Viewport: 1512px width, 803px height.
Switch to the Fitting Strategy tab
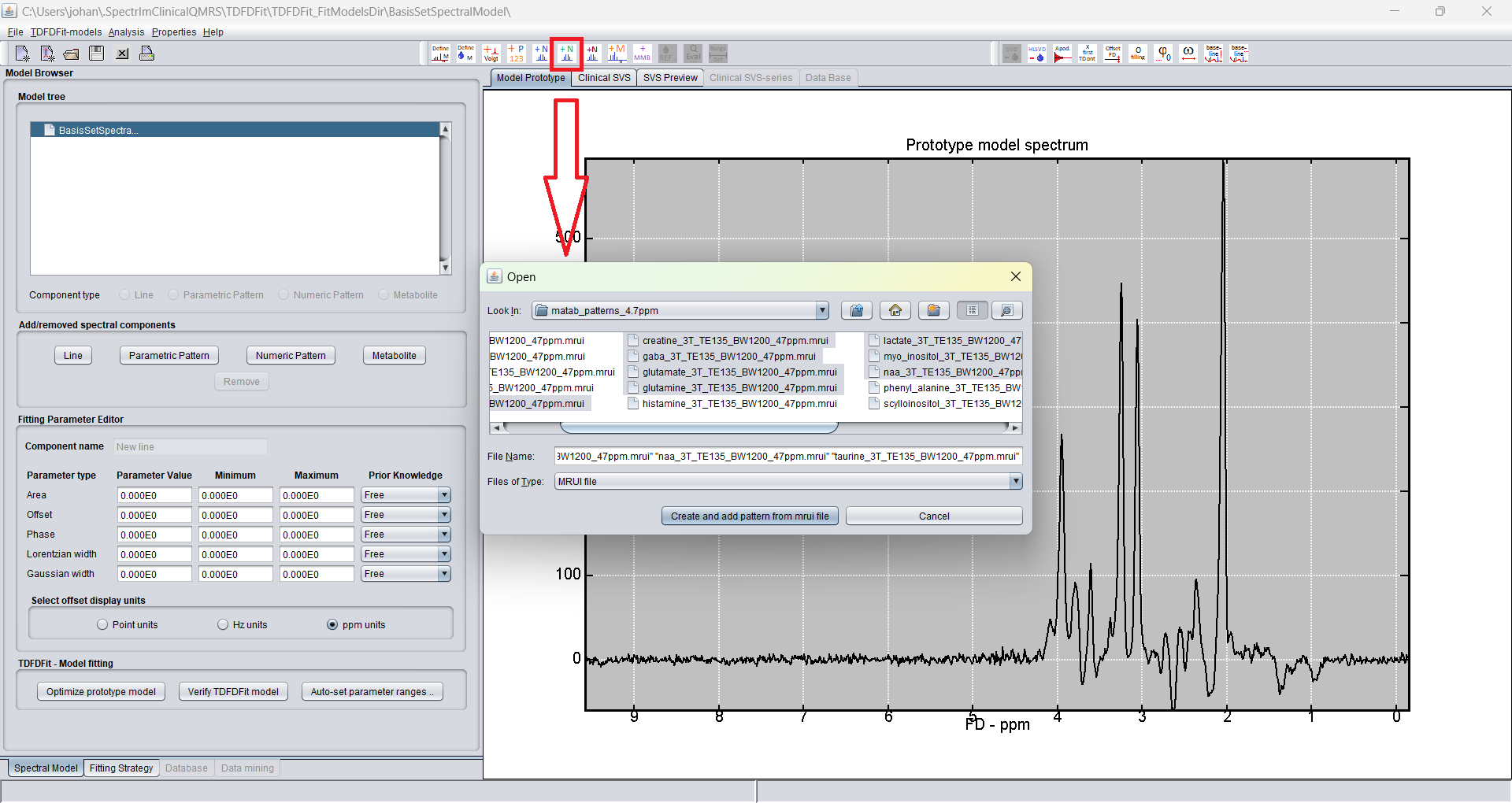(x=121, y=768)
